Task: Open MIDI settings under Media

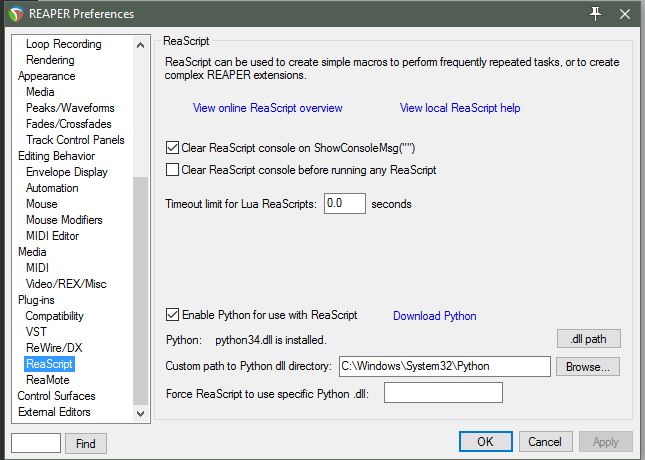Action: [37, 268]
